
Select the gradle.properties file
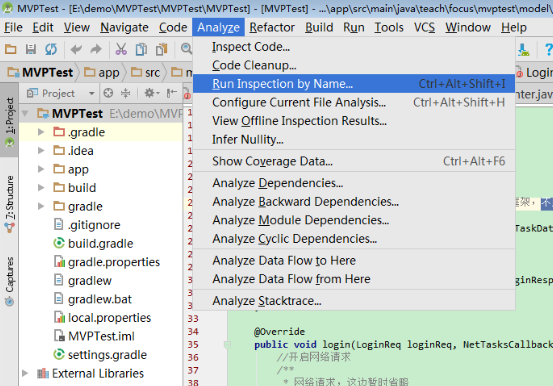click(x=107, y=262)
